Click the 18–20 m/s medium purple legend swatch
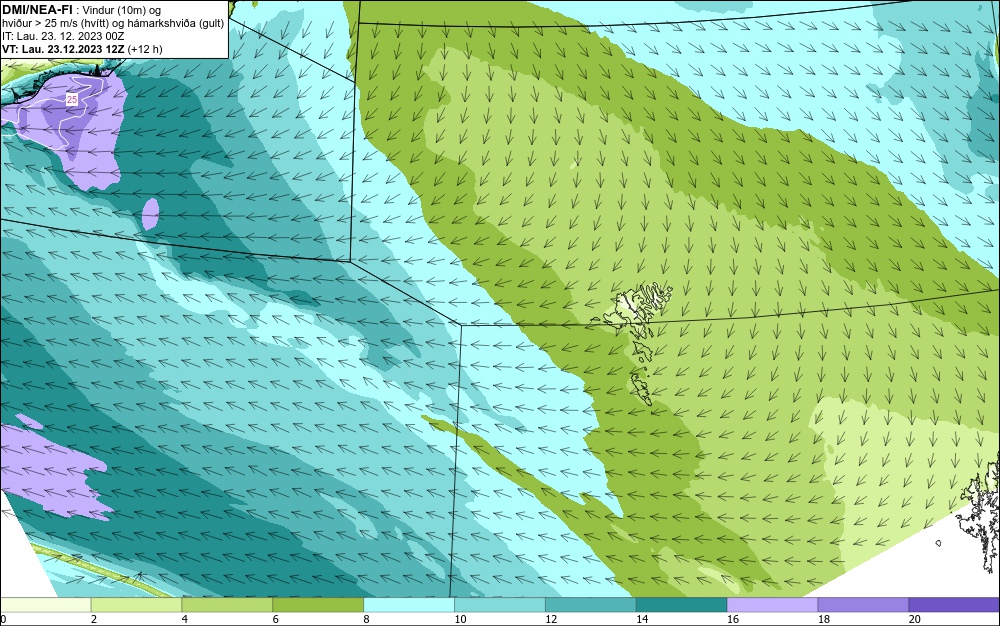This screenshot has height=626, width=1000. click(x=864, y=605)
